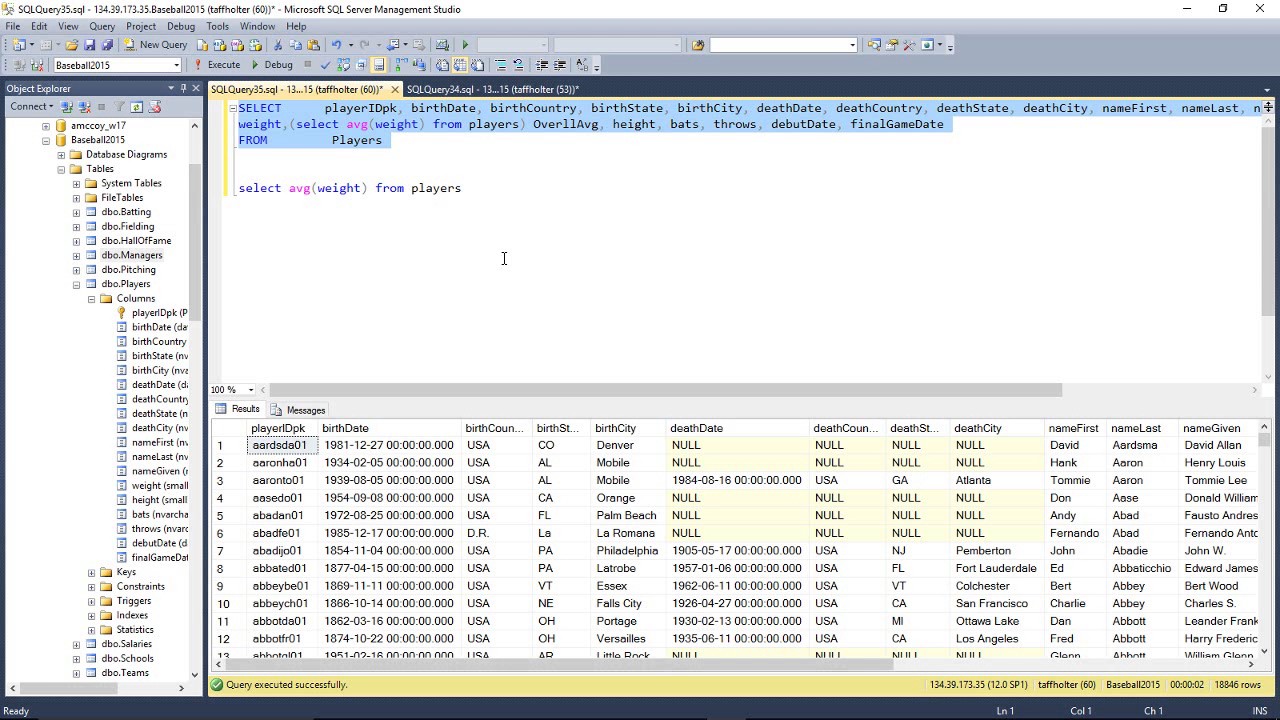1280x720 pixels.
Task: Click the Connect Object Explorer icon
Action: [x=67, y=107]
